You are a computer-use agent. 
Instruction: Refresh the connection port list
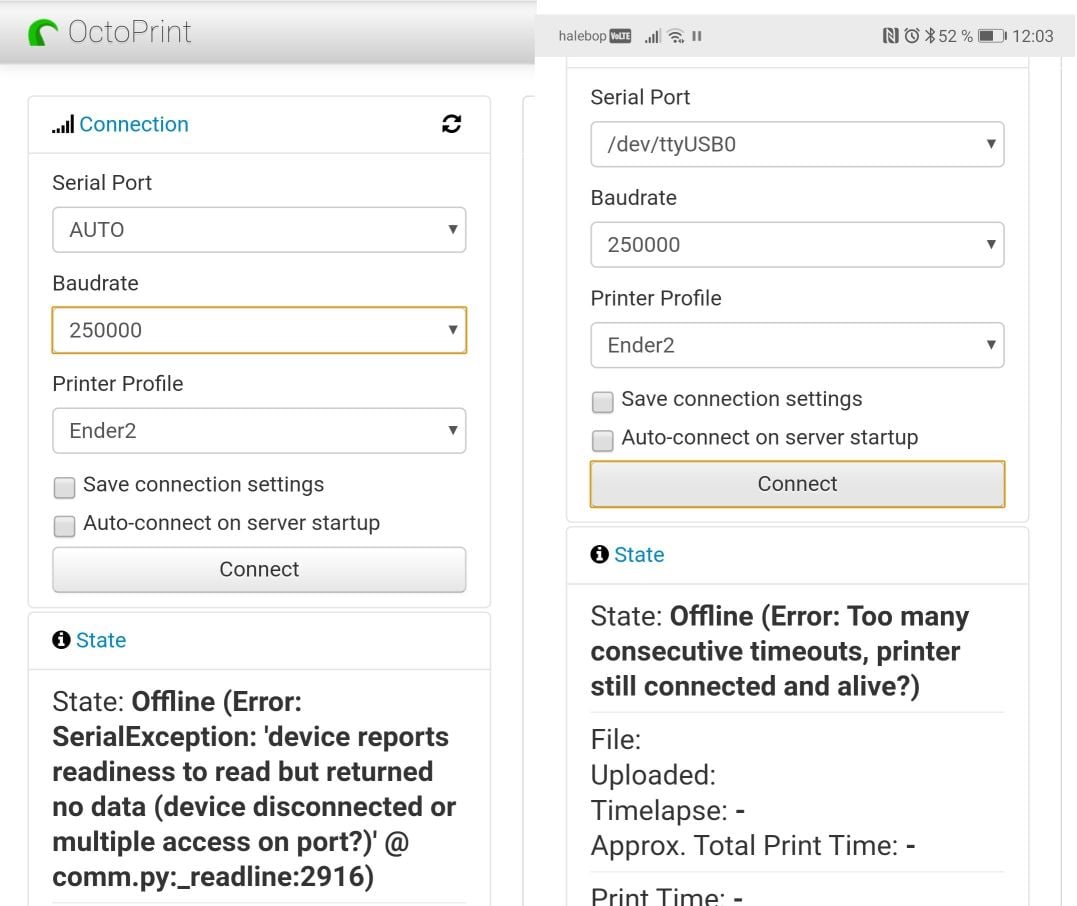[x=451, y=124]
